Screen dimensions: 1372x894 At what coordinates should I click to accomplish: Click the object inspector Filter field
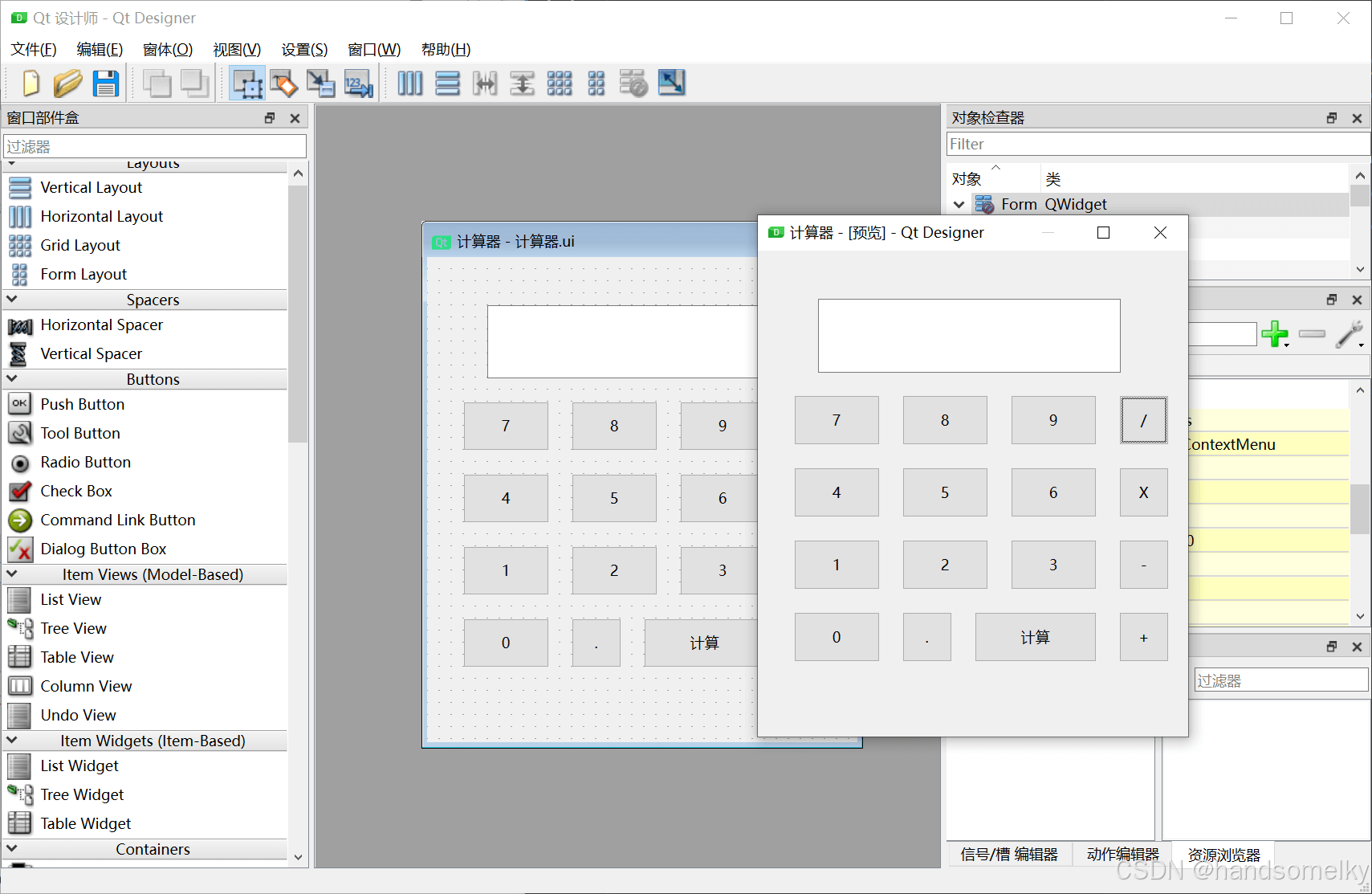(x=1158, y=144)
